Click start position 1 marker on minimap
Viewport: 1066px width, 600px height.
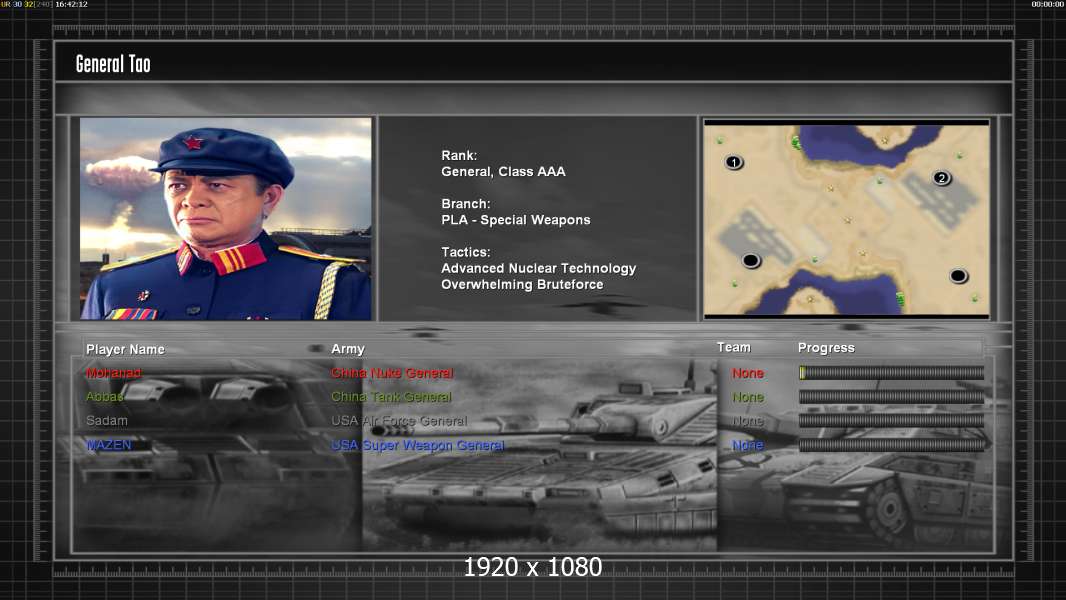[x=733, y=162]
